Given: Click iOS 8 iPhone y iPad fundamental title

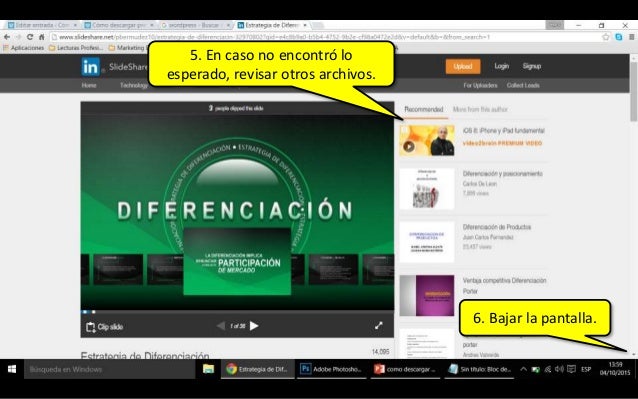Looking at the screenshot, I should click(503, 131).
